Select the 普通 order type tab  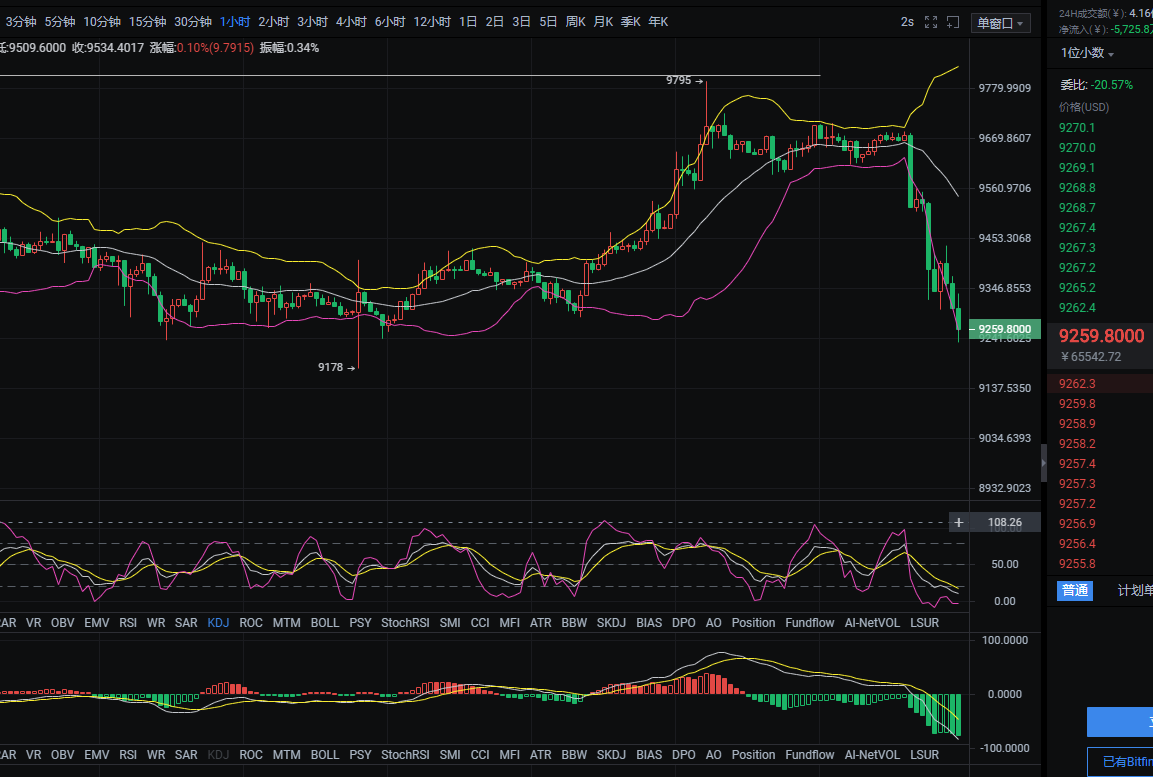1075,590
